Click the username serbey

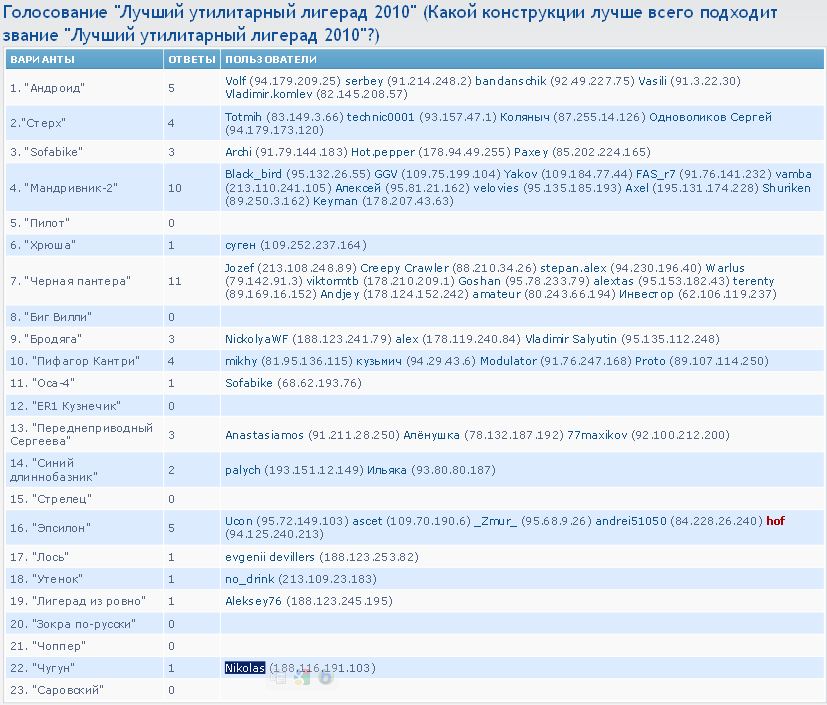coord(364,81)
